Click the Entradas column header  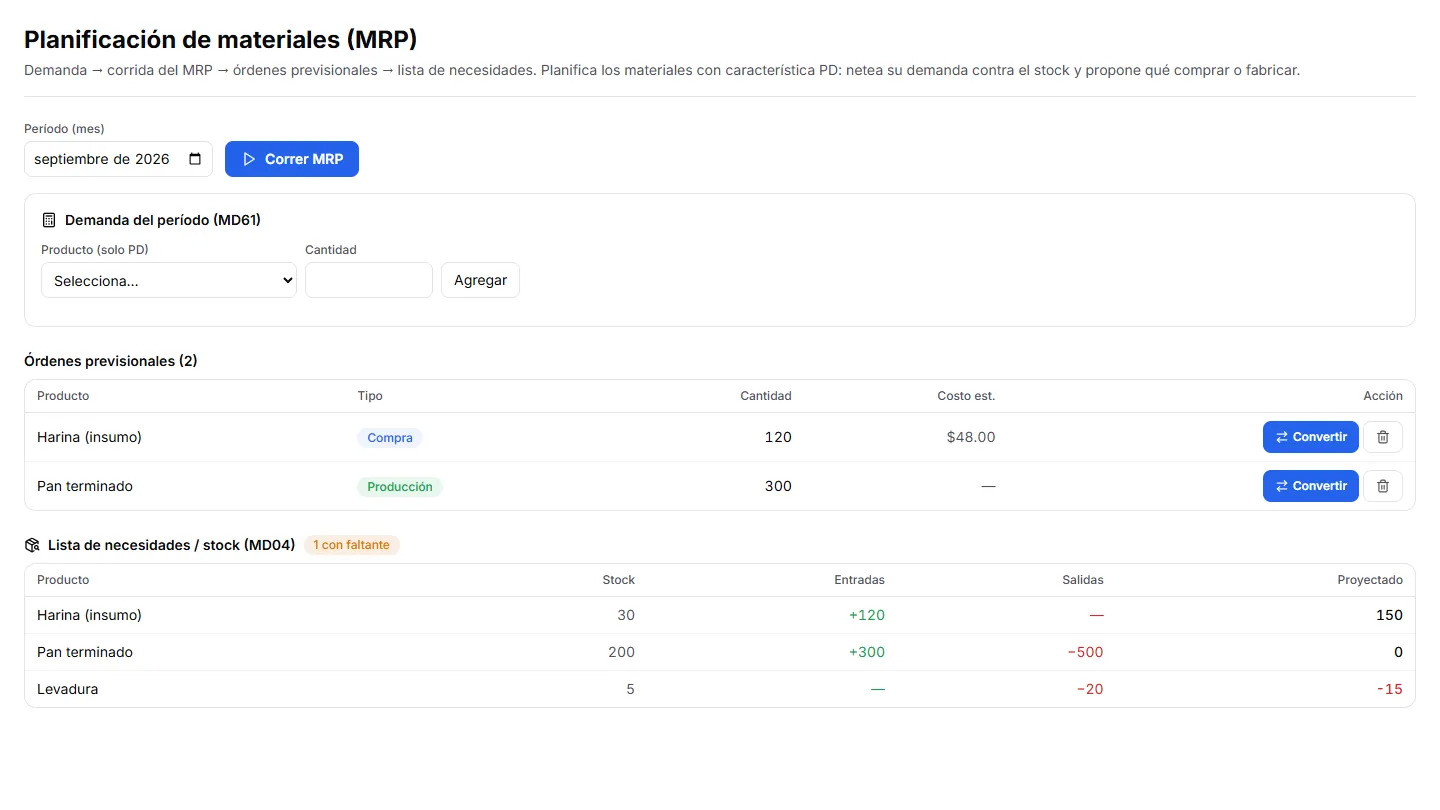[859, 580]
